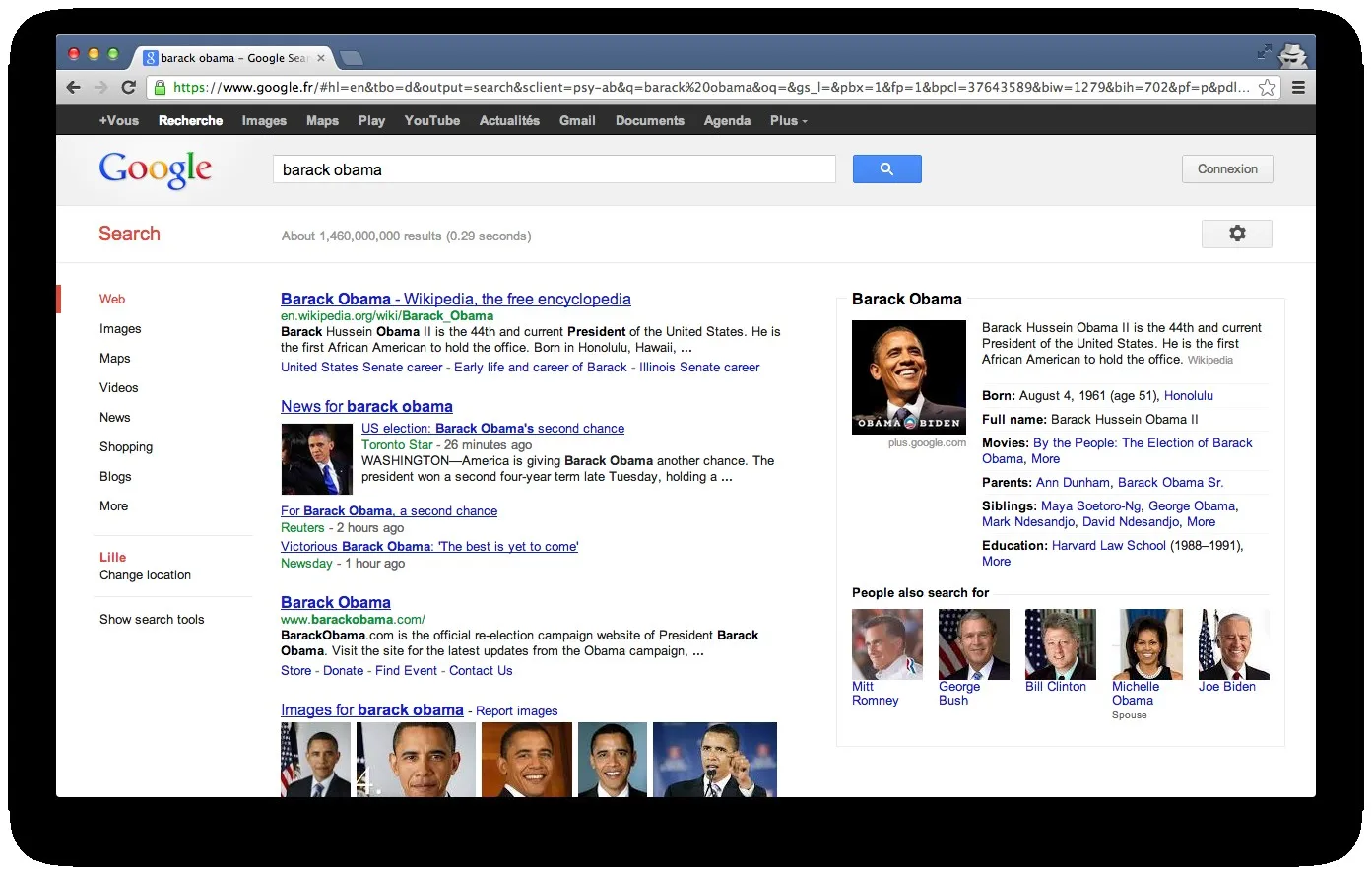Click Joe Biden related person thumbnail
The image size is (1372, 875).
click(x=1234, y=644)
